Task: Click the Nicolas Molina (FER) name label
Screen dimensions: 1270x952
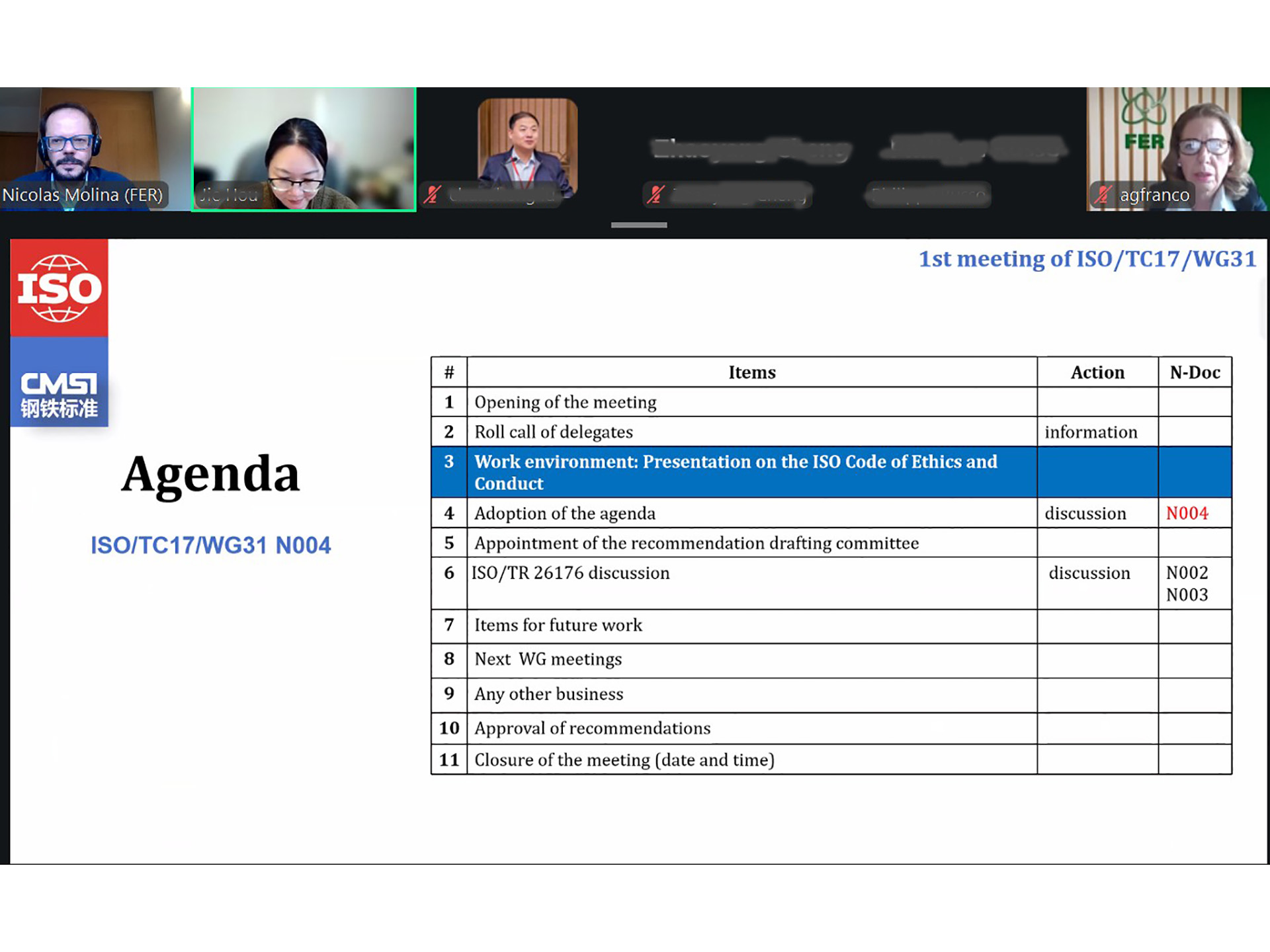Action: (83, 195)
